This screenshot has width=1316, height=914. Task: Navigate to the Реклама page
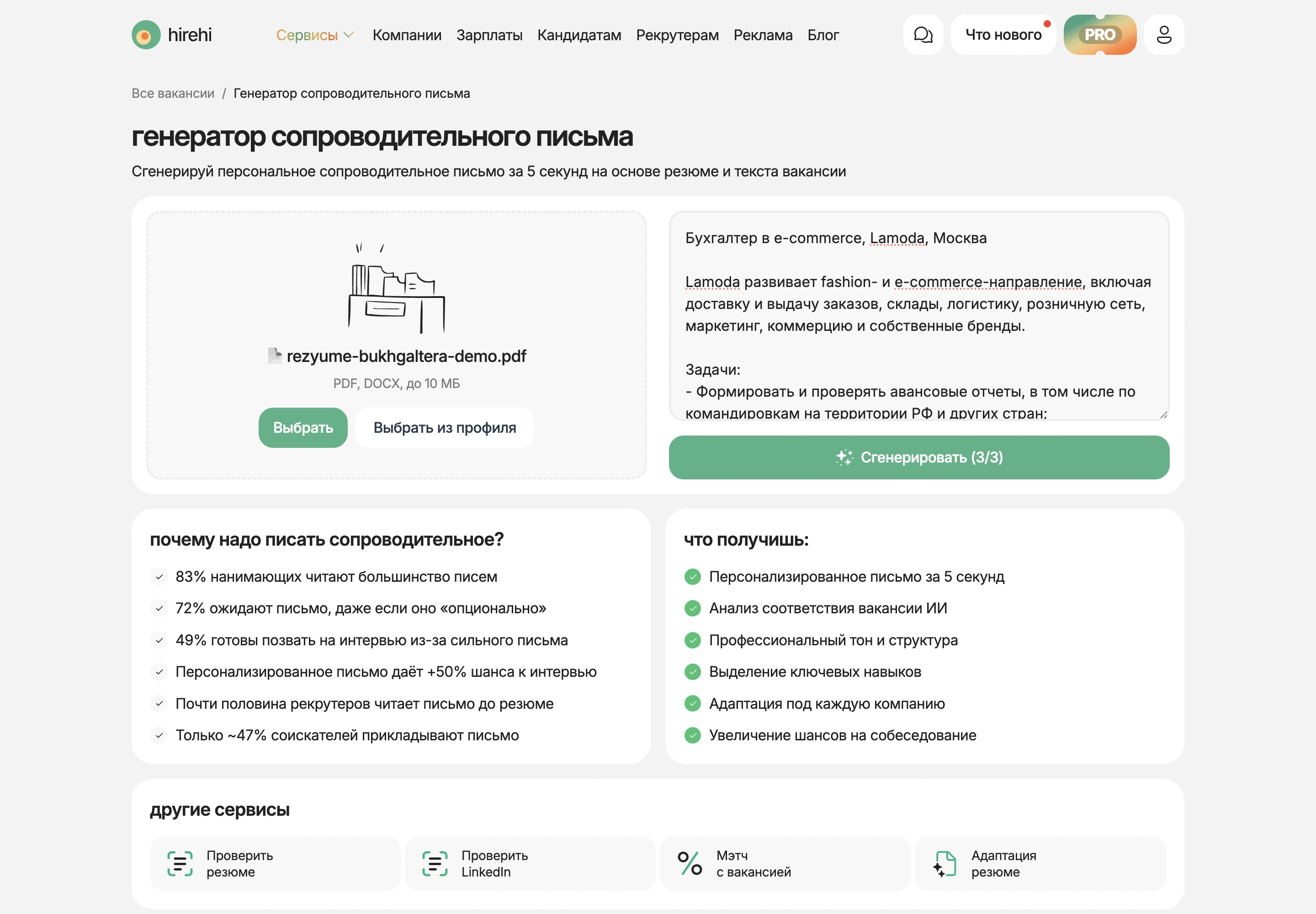[763, 36]
